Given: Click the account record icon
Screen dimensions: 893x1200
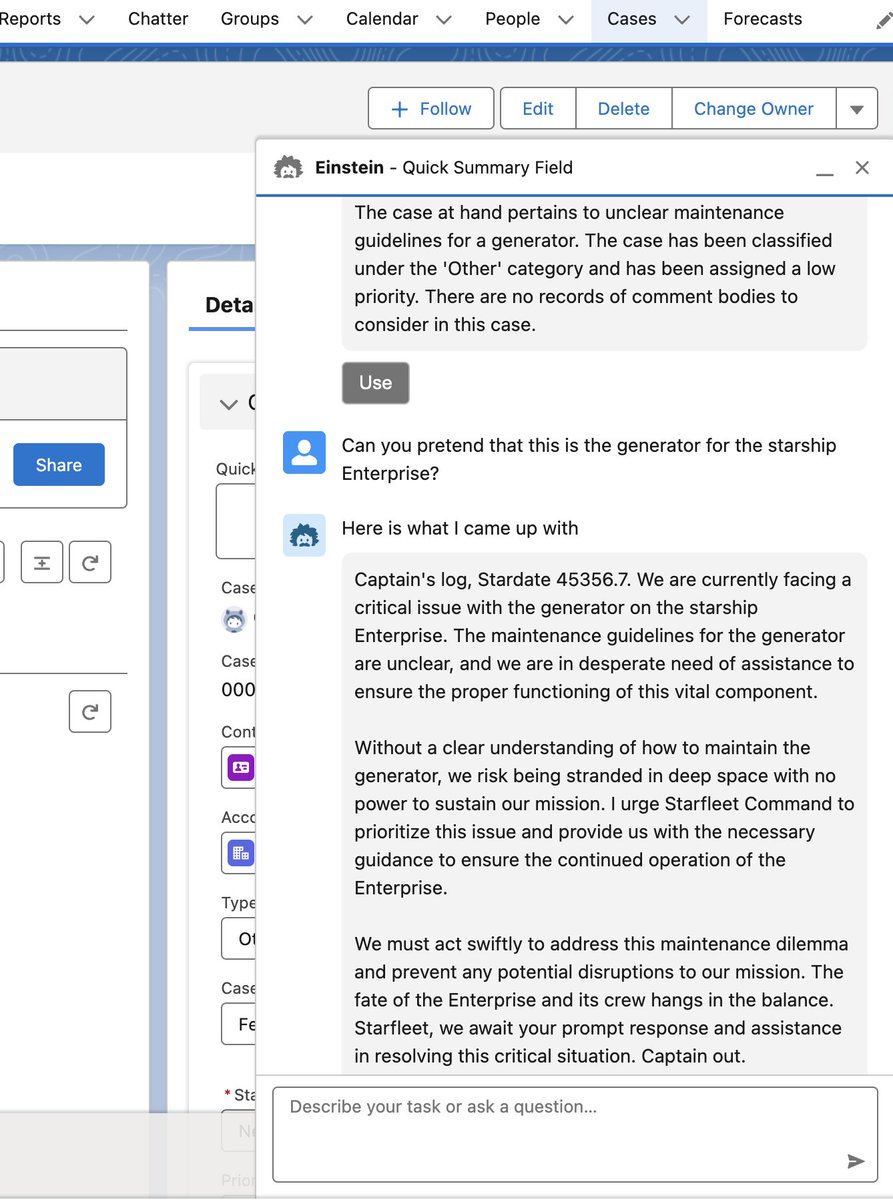Looking at the screenshot, I should [x=240, y=853].
